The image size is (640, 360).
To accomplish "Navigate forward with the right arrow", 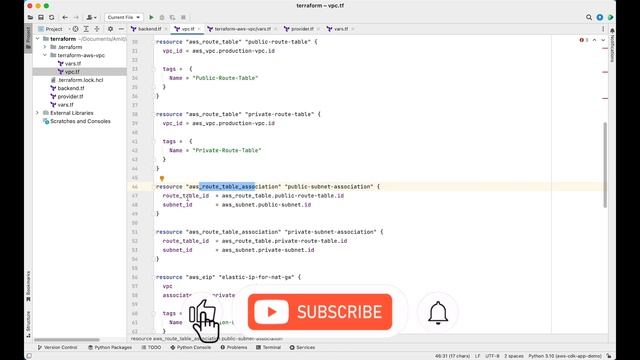I will point(76,18).
